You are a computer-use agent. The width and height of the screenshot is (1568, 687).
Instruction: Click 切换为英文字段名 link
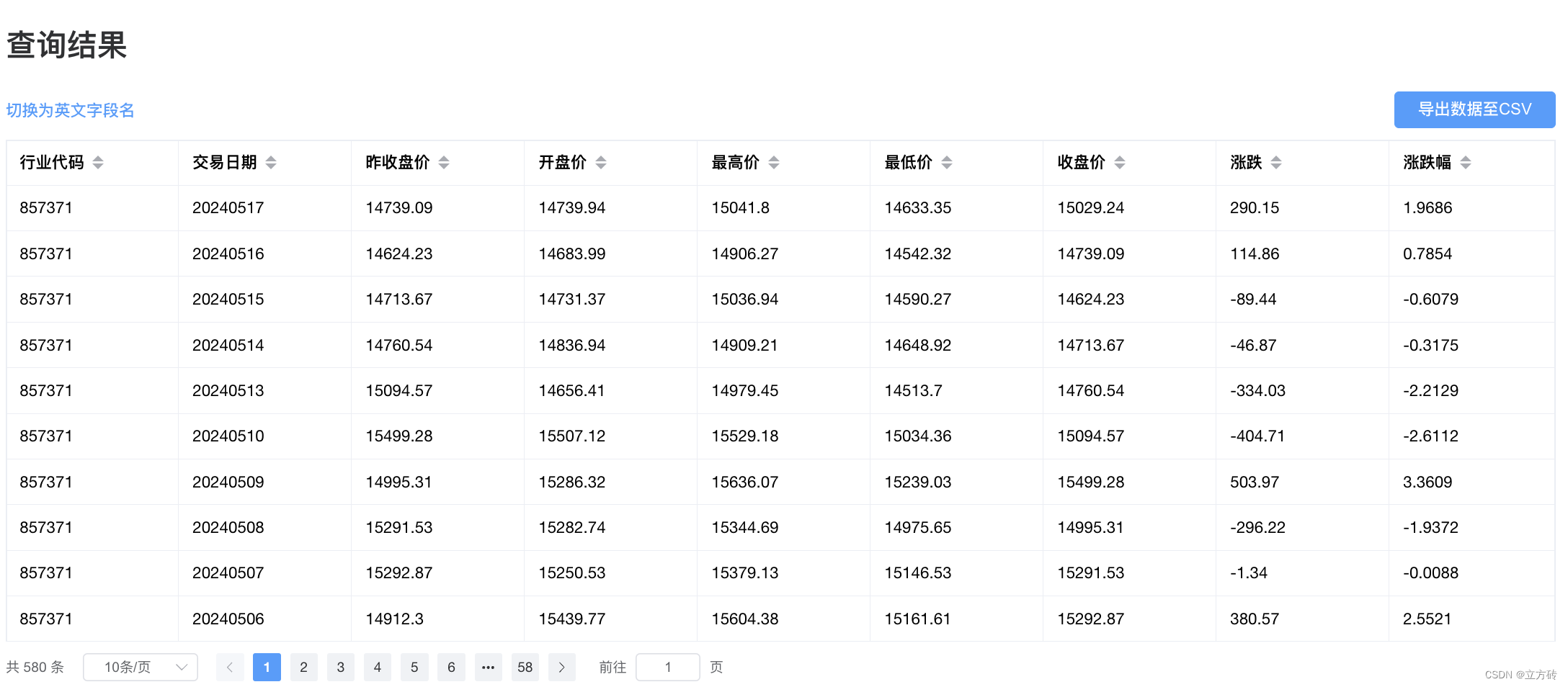pyautogui.click(x=71, y=110)
